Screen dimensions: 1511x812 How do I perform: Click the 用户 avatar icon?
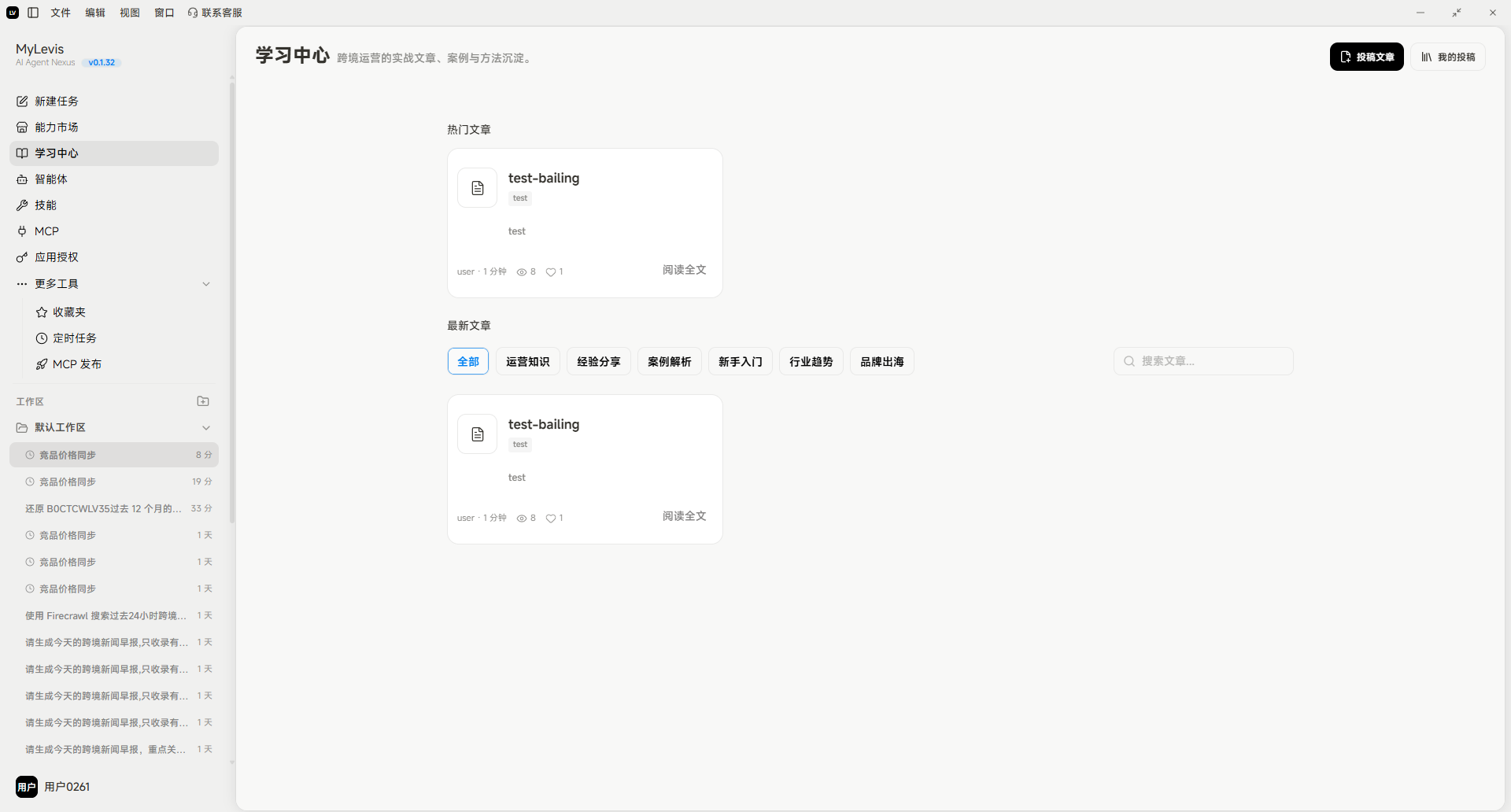(x=27, y=787)
